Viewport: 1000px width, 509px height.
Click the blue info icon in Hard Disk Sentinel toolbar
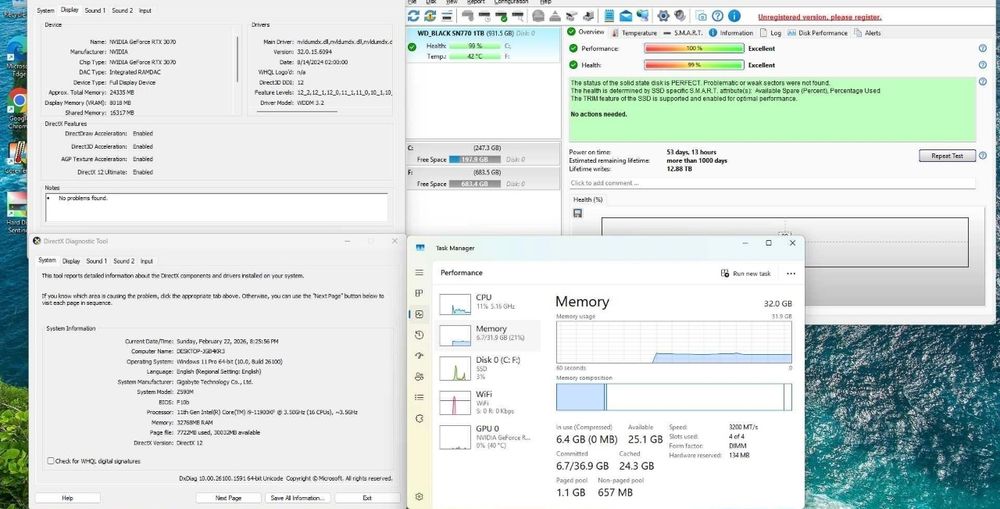[x=734, y=16]
